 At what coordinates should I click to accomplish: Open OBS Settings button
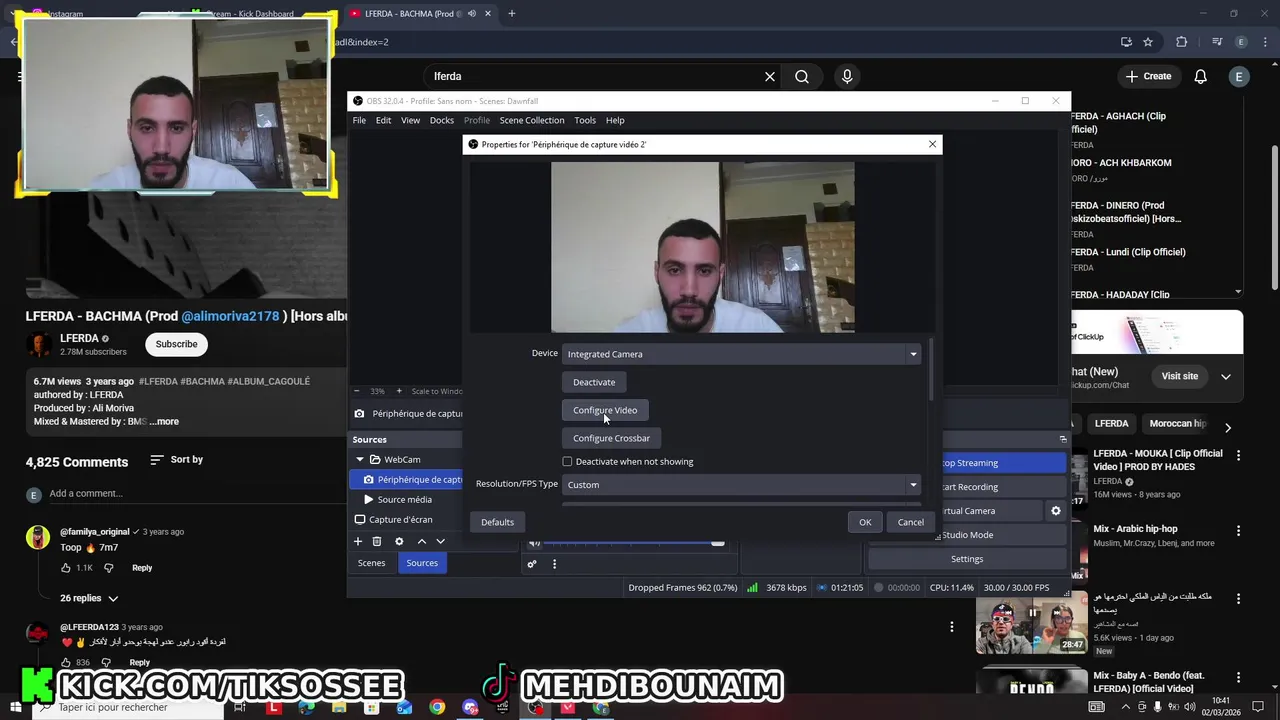point(967,559)
